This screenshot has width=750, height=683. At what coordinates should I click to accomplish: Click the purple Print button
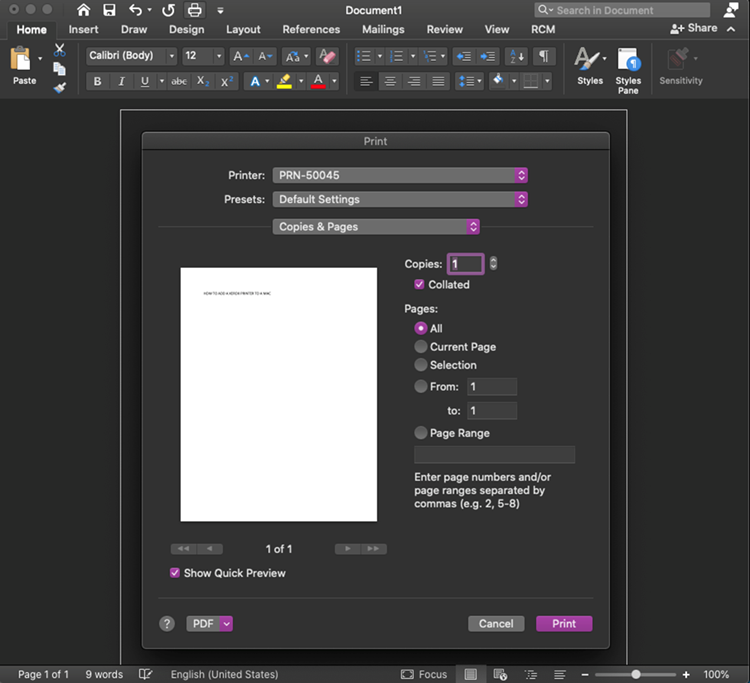tap(564, 623)
